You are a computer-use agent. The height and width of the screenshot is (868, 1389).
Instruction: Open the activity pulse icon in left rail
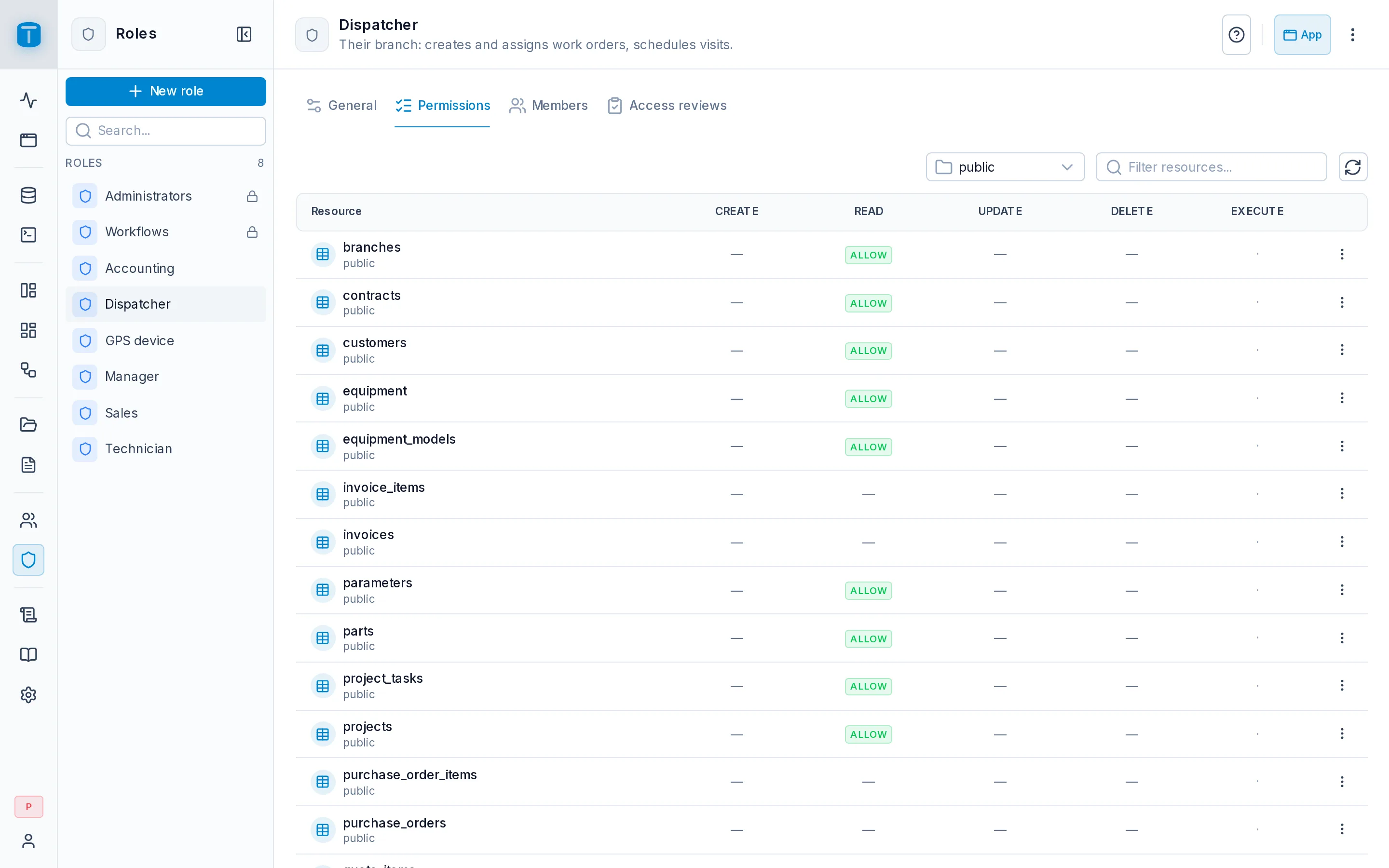coord(28,100)
